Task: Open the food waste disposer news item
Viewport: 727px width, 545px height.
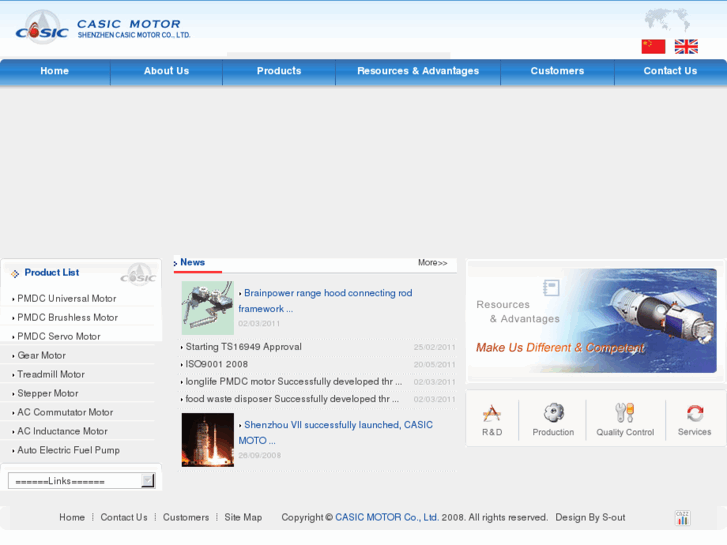Action: pos(292,399)
